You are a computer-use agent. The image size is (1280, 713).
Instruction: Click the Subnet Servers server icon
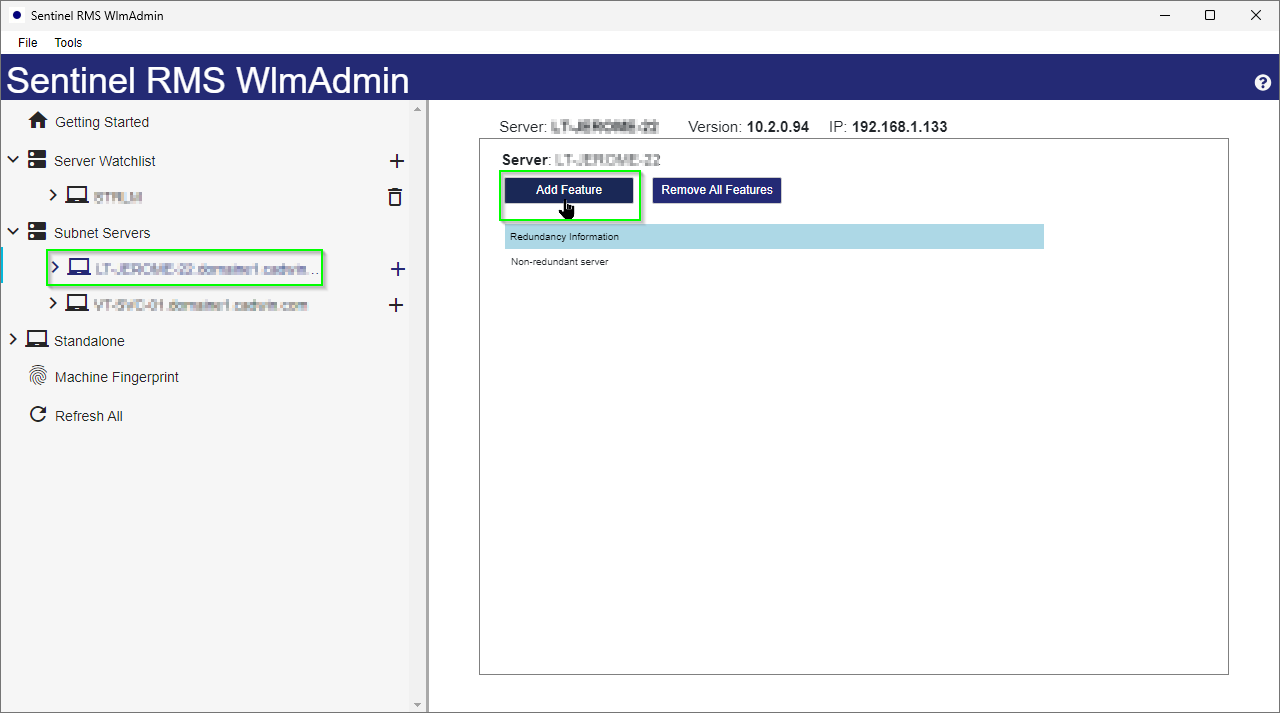tap(37, 232)
